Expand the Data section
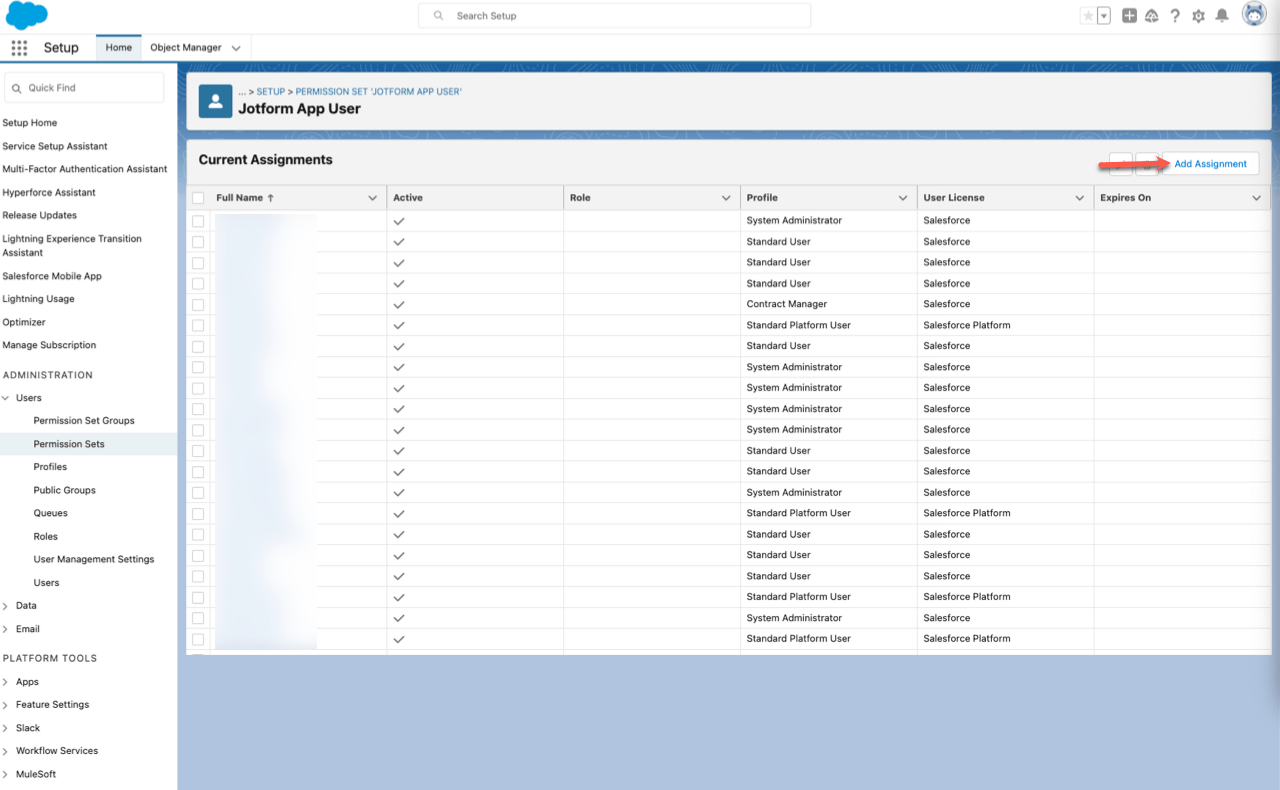This screenshot has width=1280, height=790. [x=6, y=606]
